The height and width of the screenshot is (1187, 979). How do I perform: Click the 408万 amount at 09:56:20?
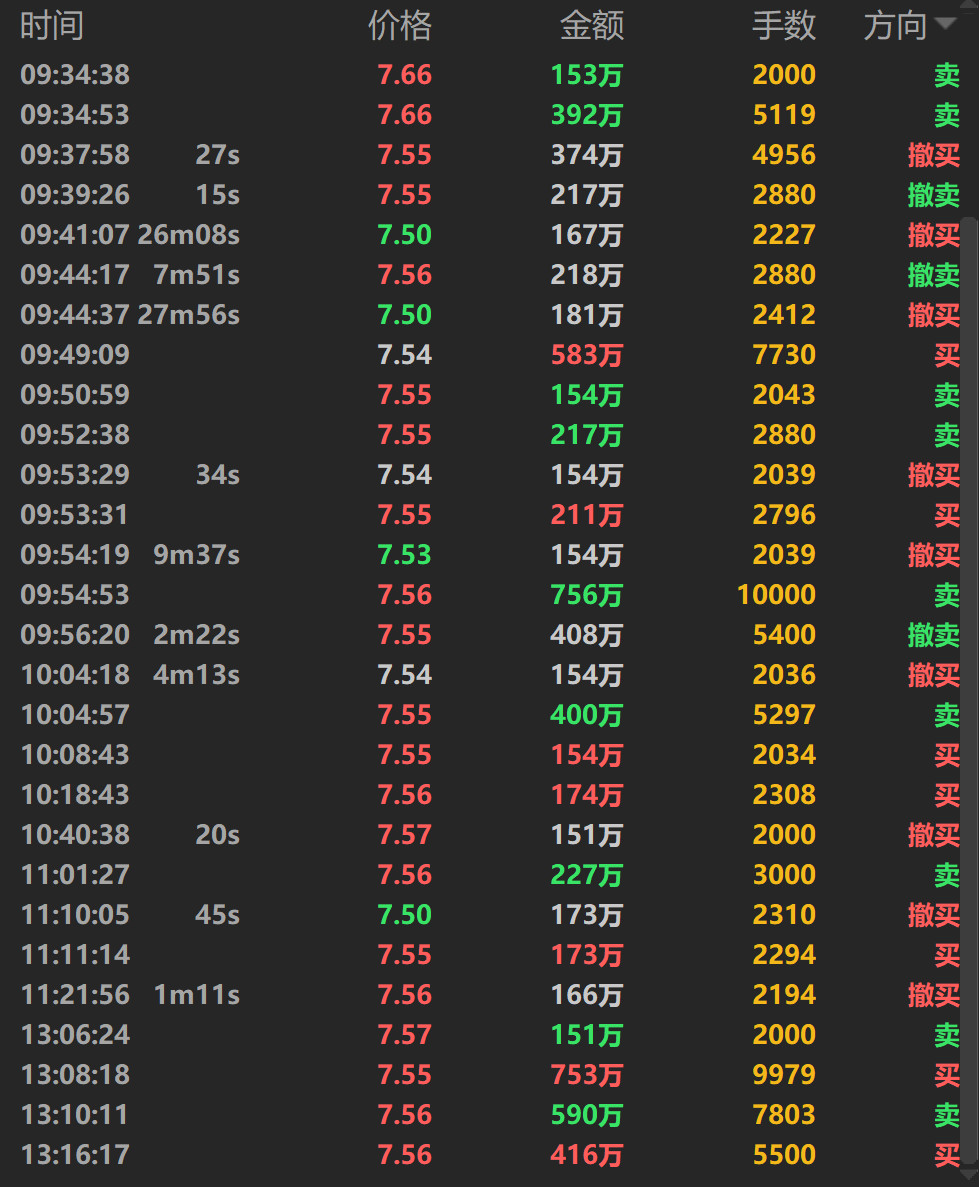(587, 635)
